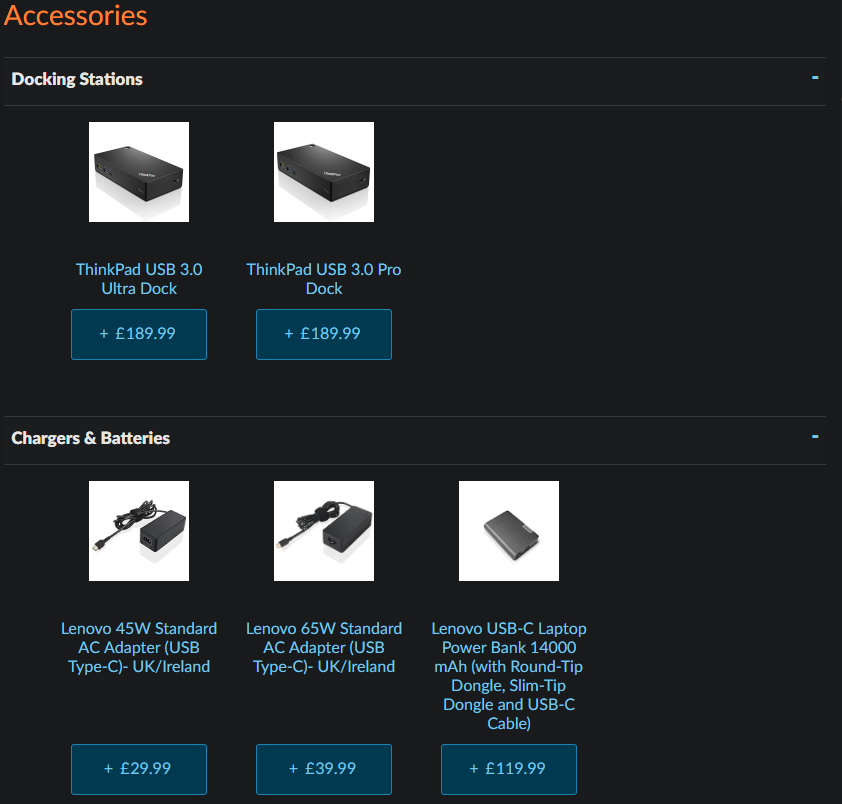The image size is (842, 804).
Task: Open the ThinkPad USB 3.0 Ultra Dock link
Action: tap(139, 279)
